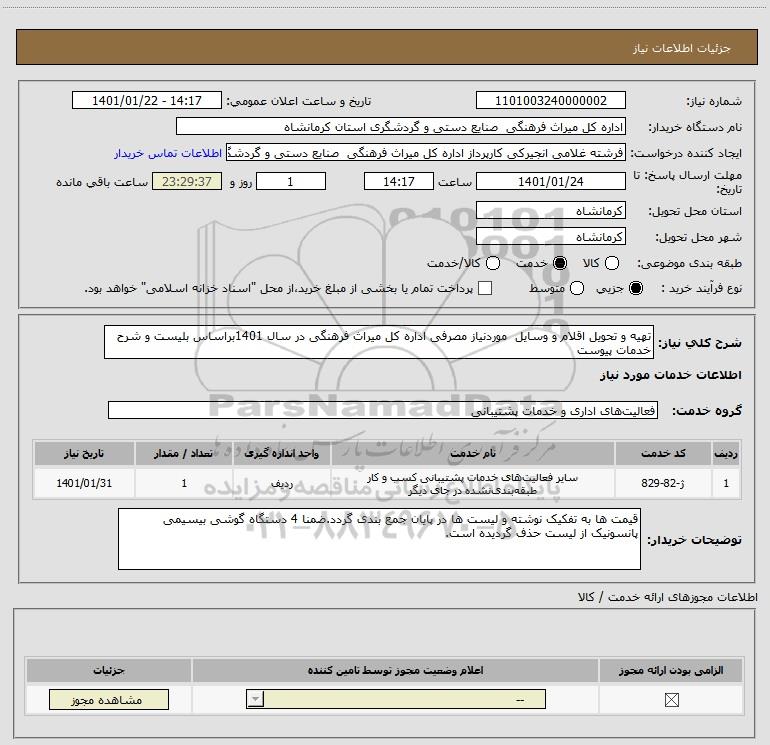The height and width of the screenshot is (745, 770).
Task: Select the متوسط purchase type radio
Action: (x=577, y=288)
